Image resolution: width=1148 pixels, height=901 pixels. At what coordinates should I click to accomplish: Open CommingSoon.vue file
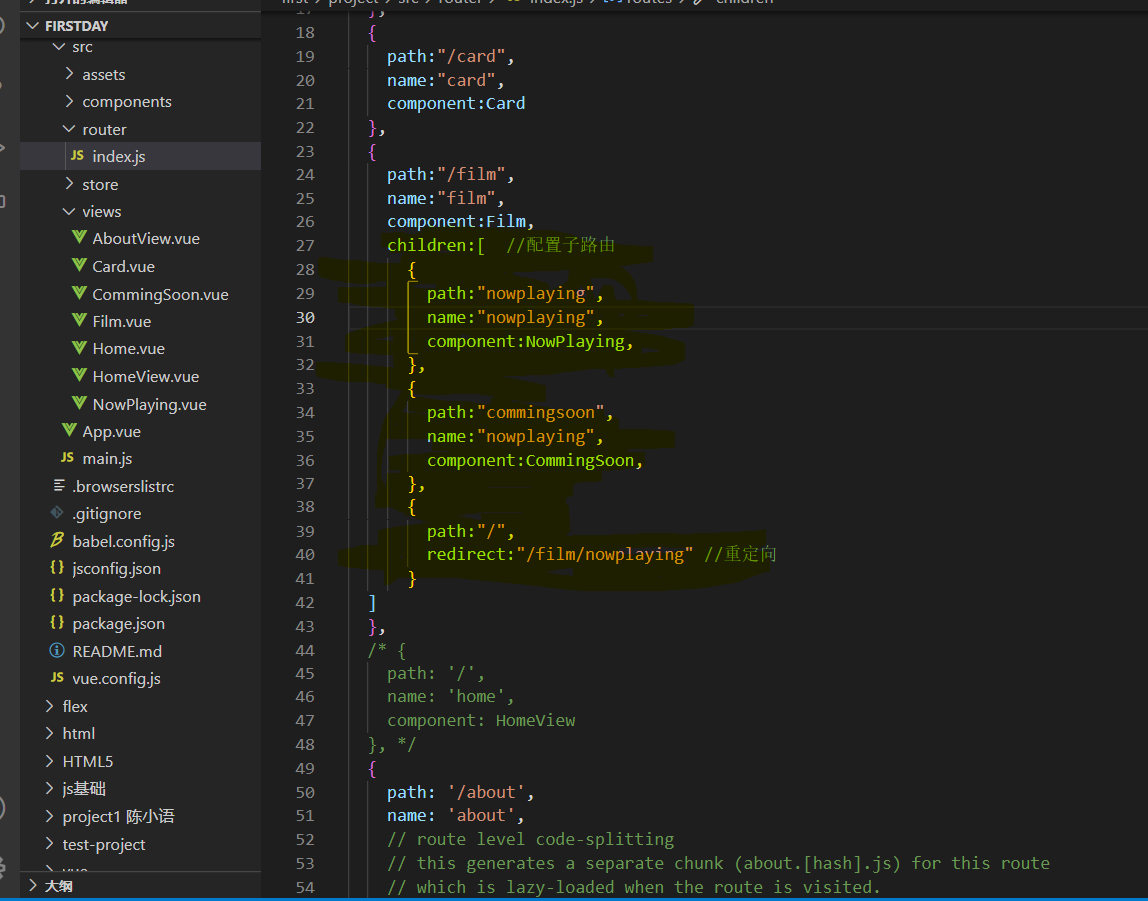click(x=160, y=294)
